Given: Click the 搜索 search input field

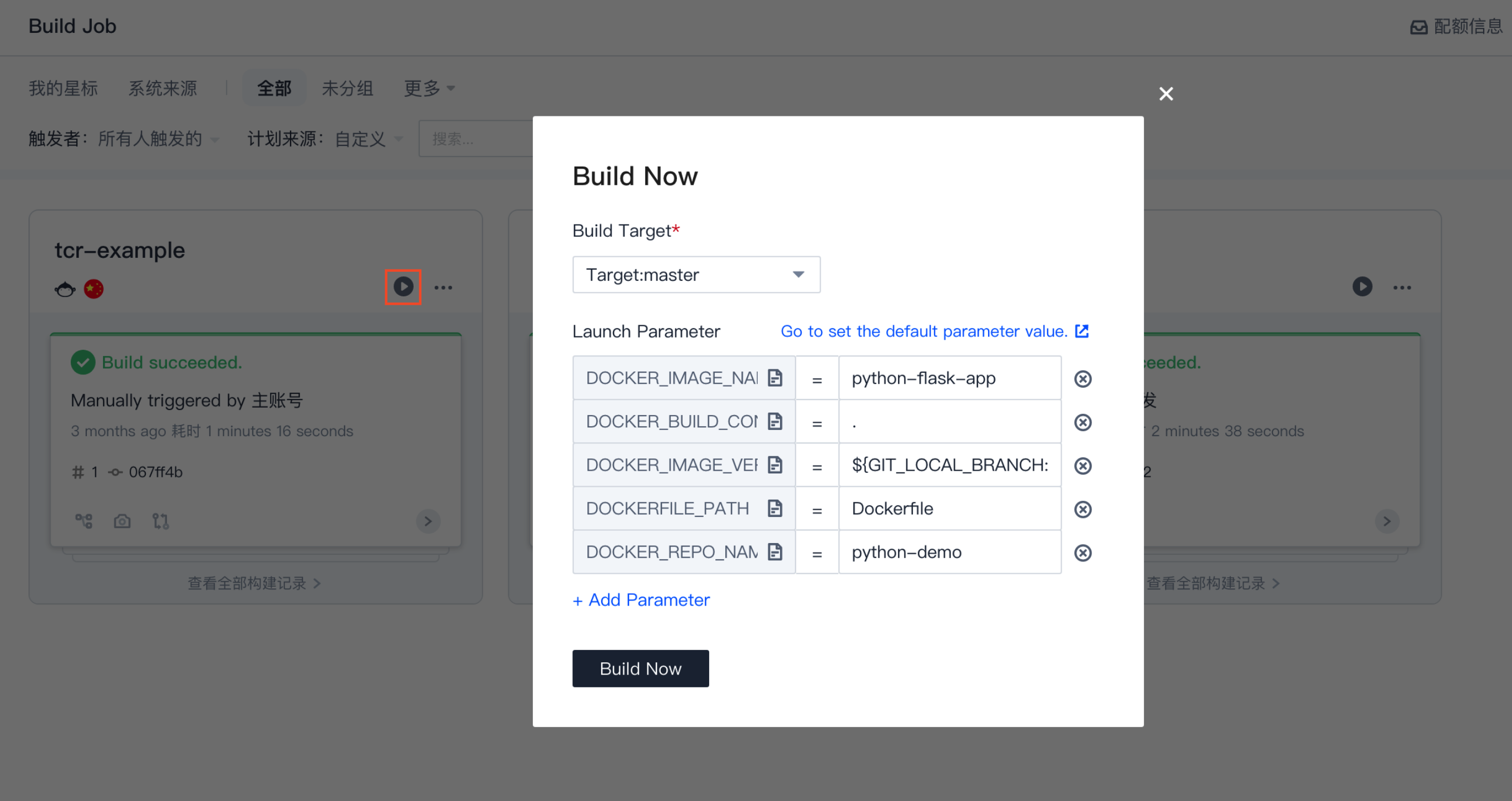Looking at the screenshot, I should pyautogui.click(x=475, y=139).
